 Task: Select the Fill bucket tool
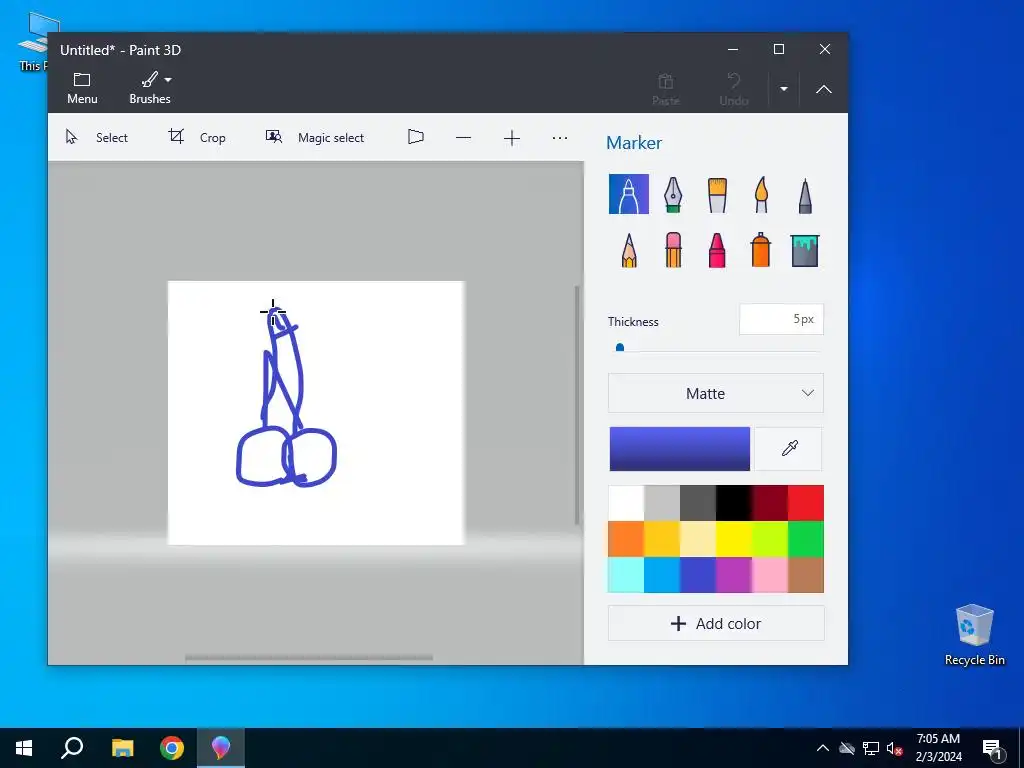pos(805,250)
